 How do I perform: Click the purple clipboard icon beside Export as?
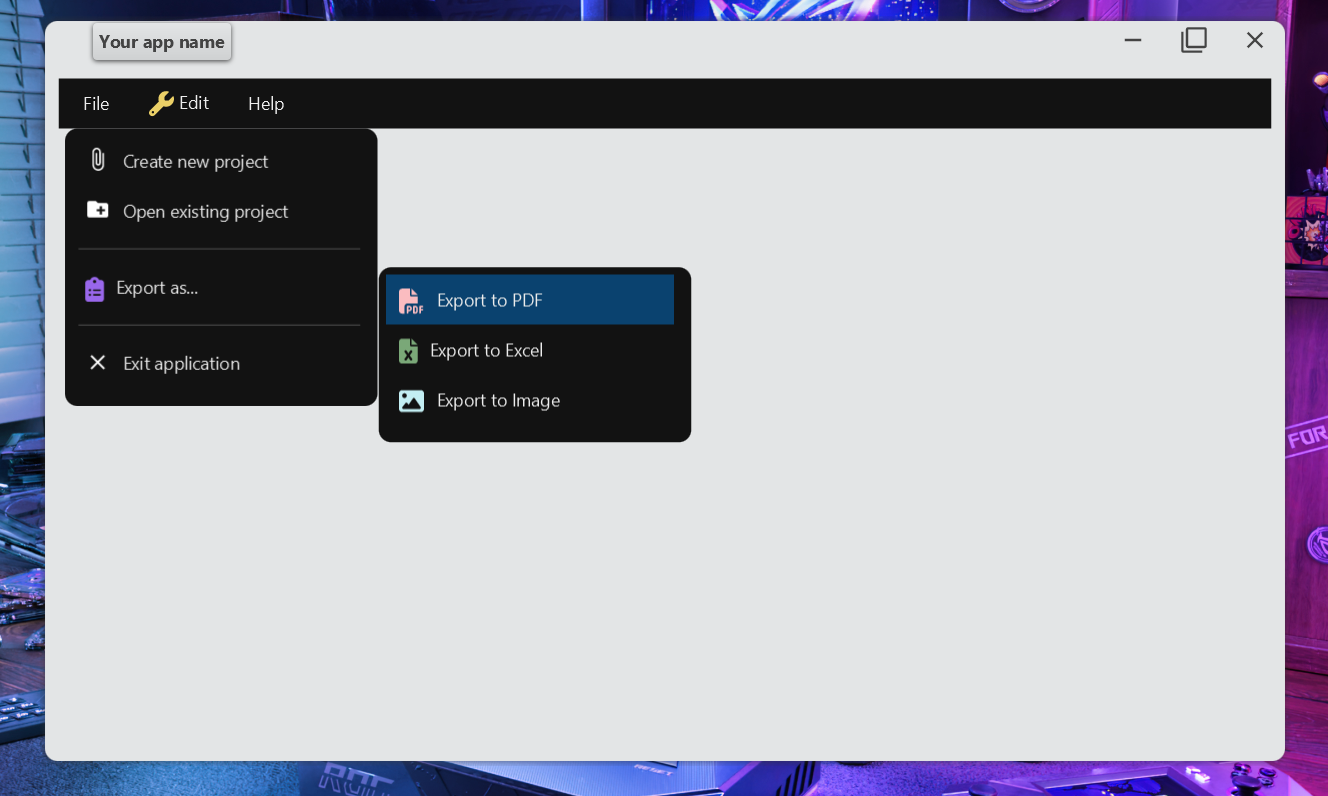pyautogui.click(x=94, y=288)
